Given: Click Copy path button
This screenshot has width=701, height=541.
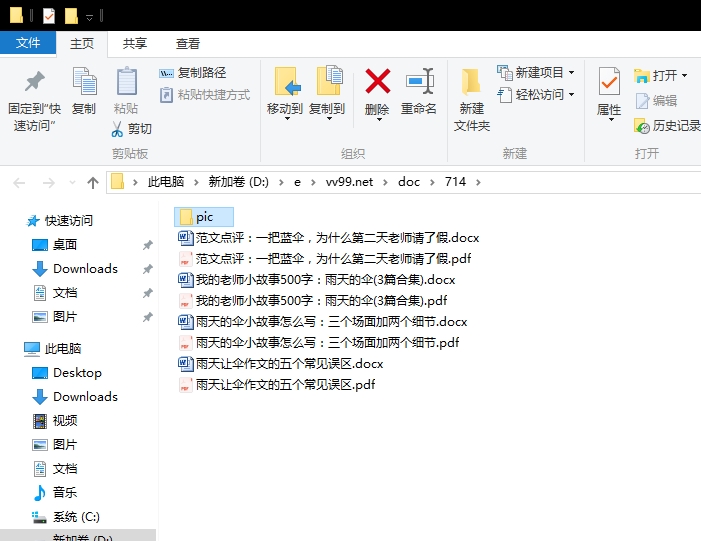Looking at the screenshot, I should pos(193,72).
